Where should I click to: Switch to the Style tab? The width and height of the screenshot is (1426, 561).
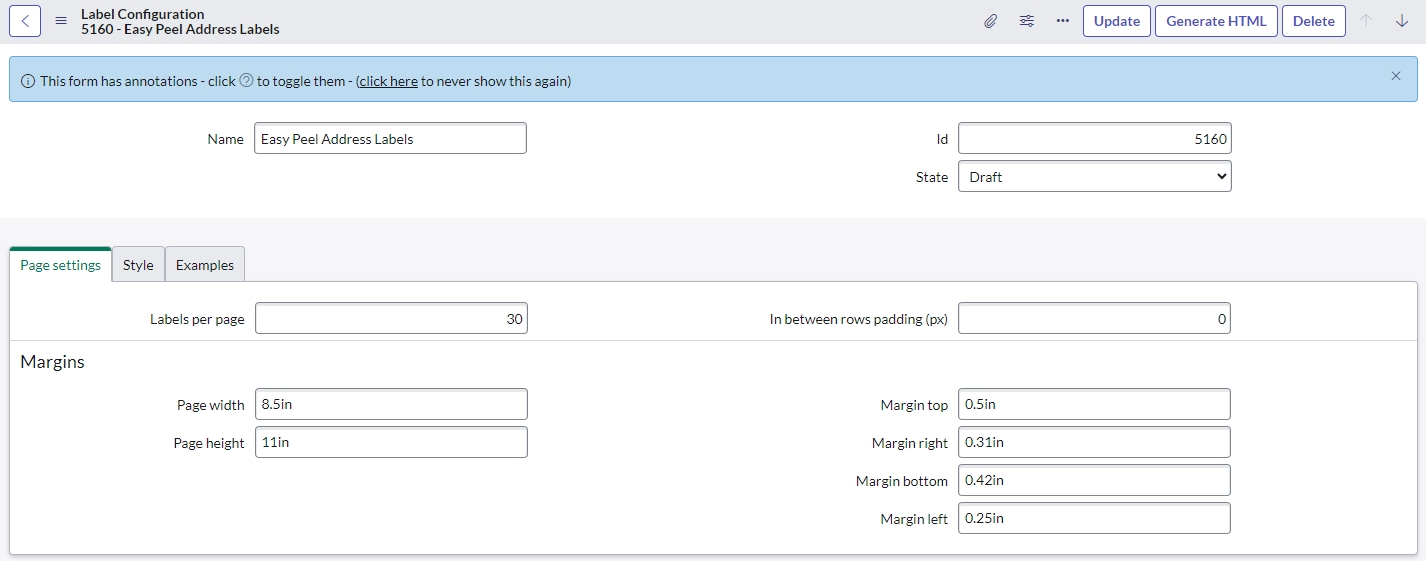tap(138, 265)
